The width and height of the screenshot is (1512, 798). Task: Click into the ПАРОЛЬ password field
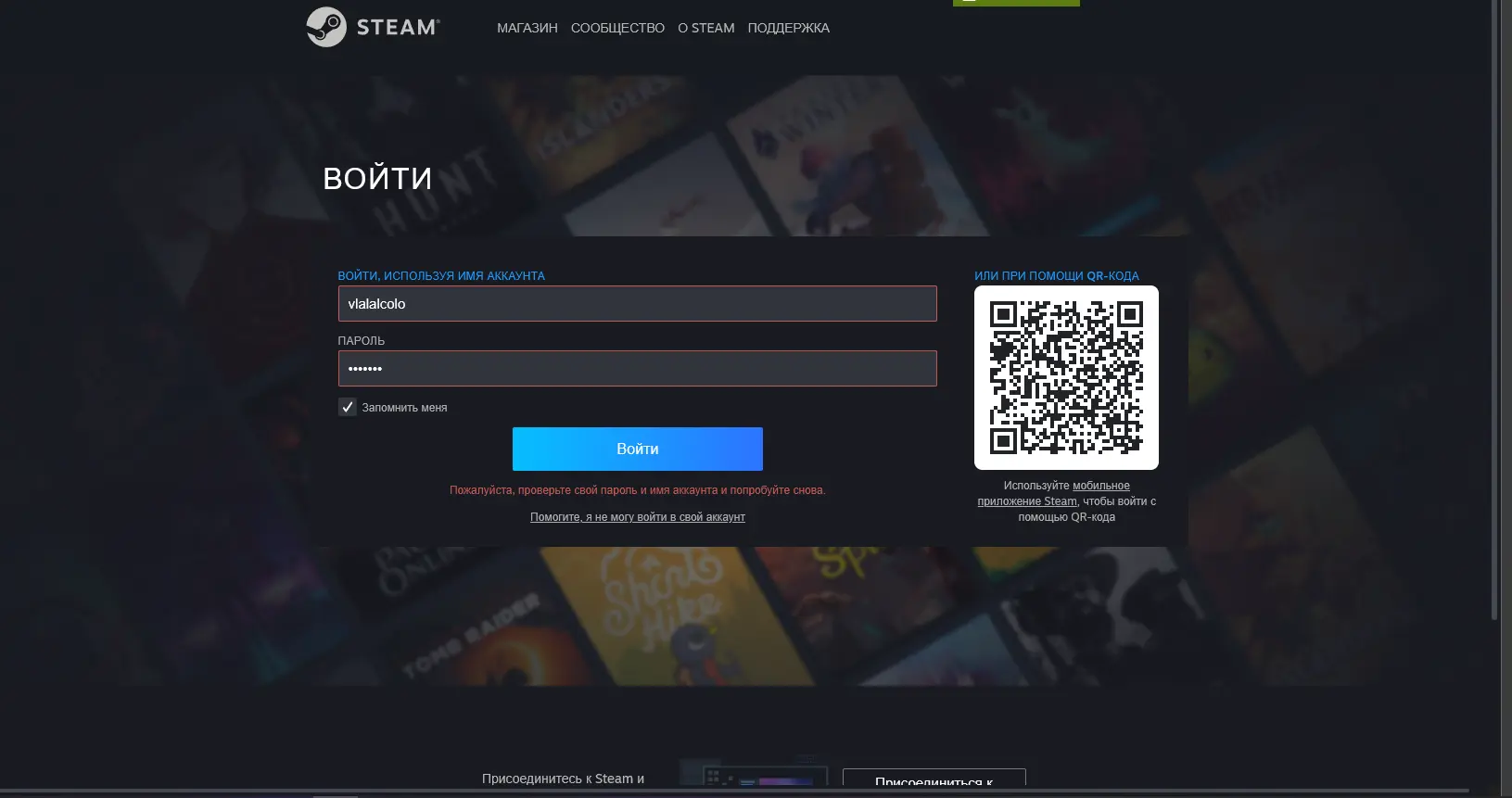[637, 369]
